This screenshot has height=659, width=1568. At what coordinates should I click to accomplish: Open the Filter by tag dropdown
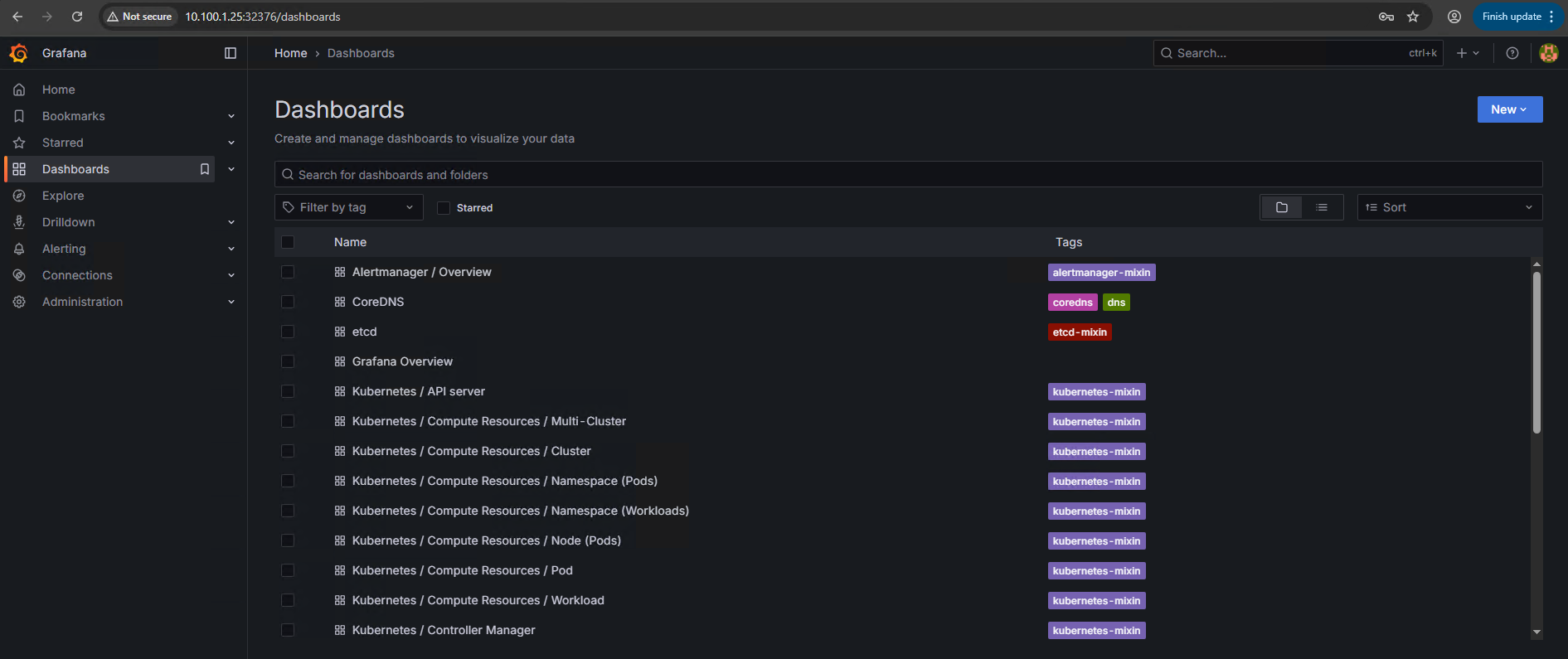point(348,207)
